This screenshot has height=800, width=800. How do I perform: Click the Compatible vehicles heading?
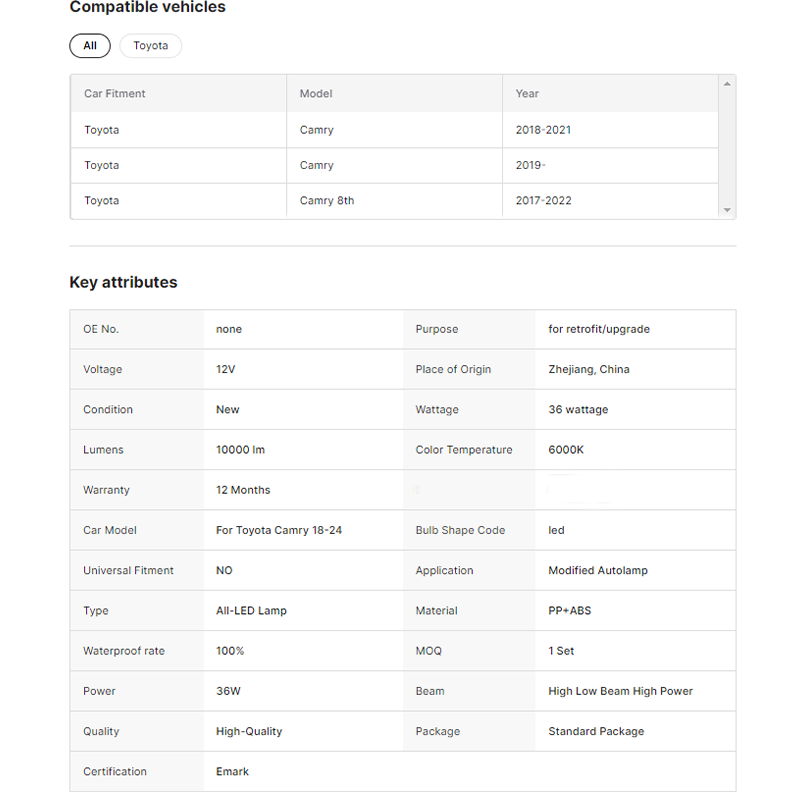(147, 8)
